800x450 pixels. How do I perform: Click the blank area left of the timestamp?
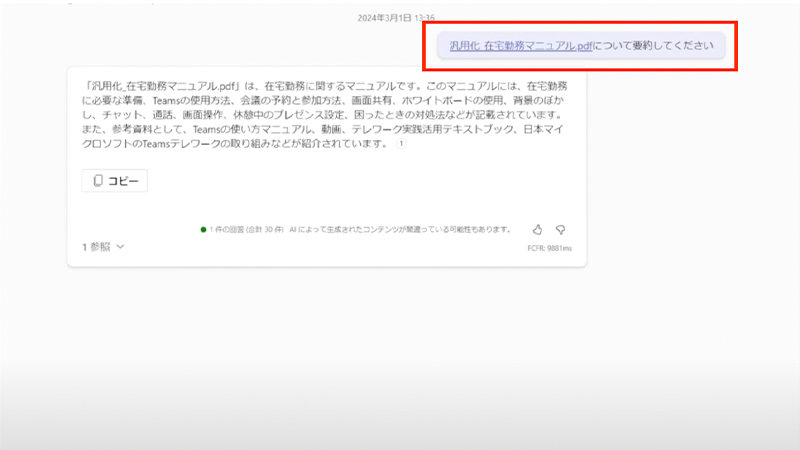200,17
